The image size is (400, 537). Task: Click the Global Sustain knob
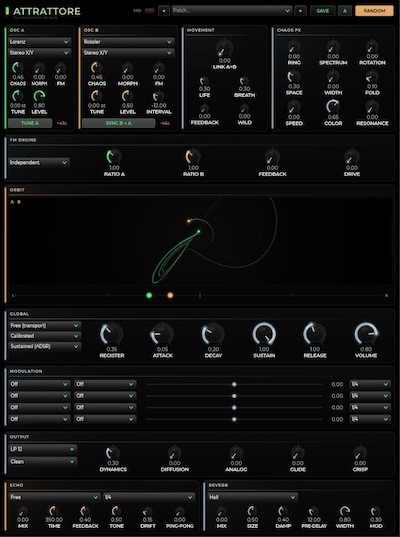tap(264, 334)
